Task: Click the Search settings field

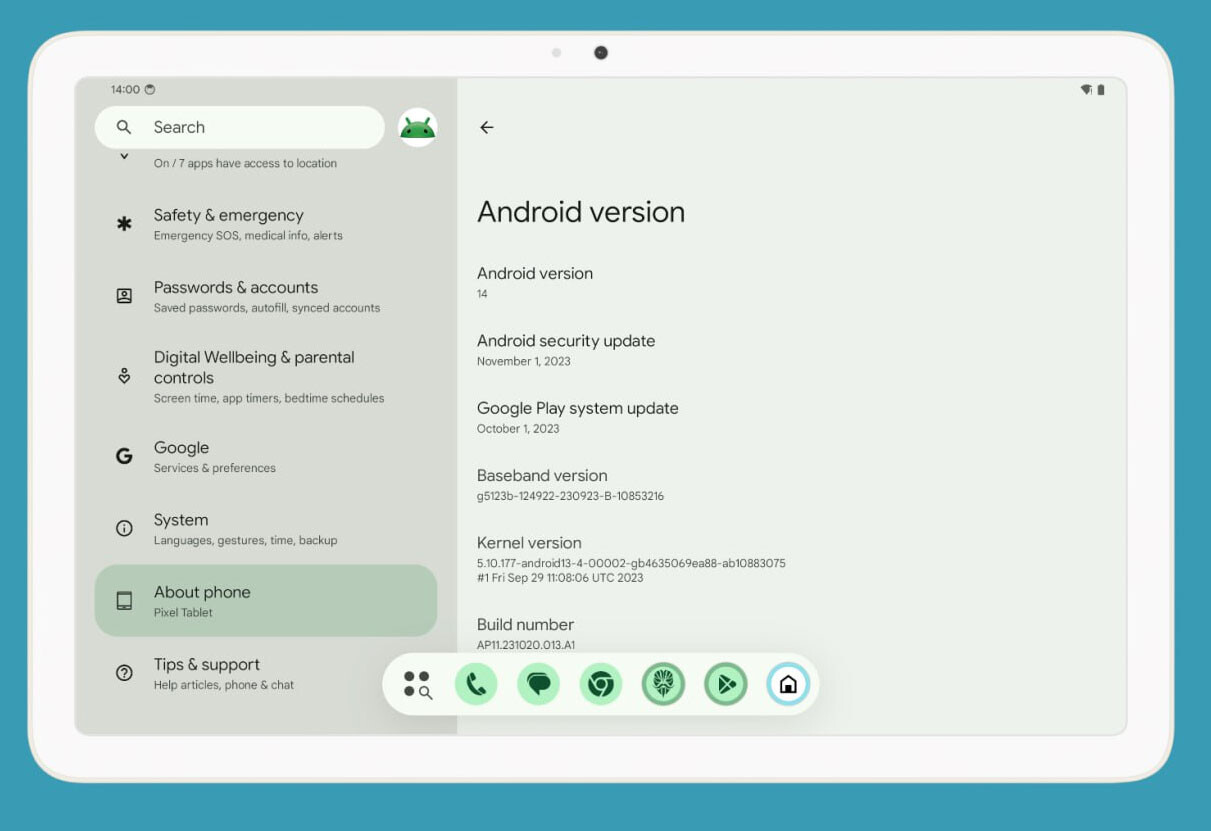Action: (x=239, y=127)
